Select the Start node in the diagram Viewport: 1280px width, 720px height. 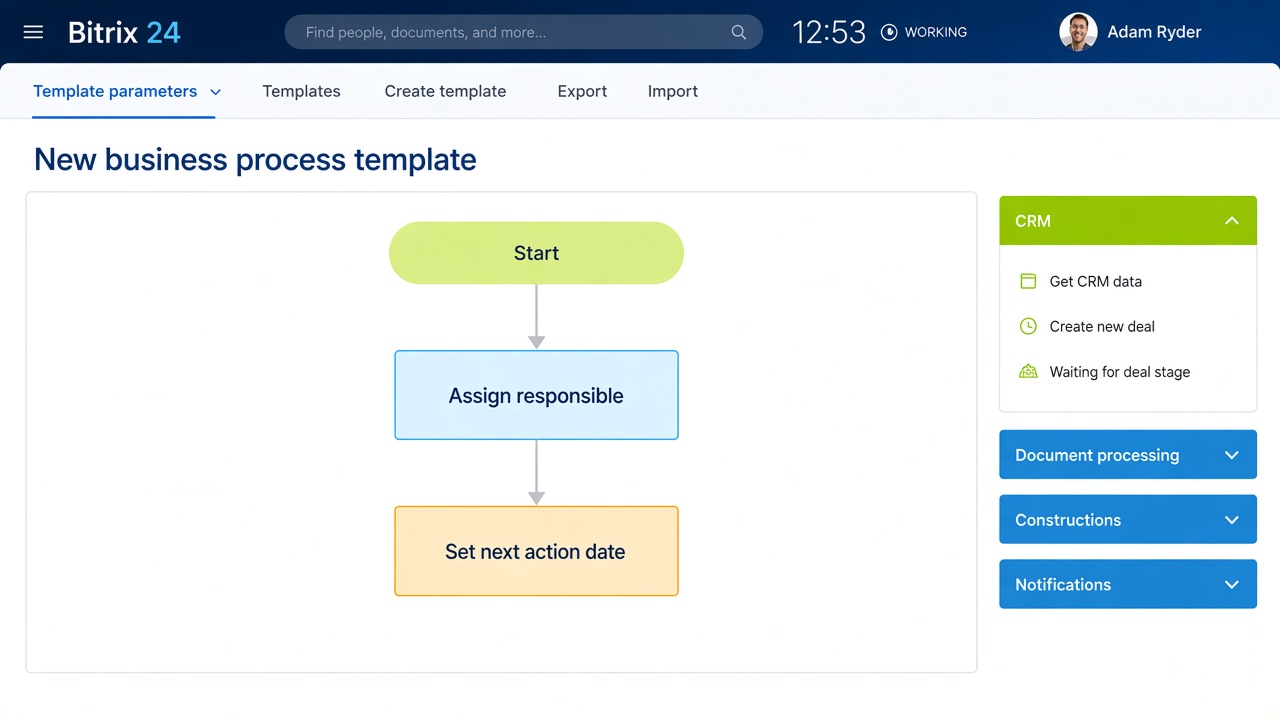pyautogui.click(x=536, y=253)
